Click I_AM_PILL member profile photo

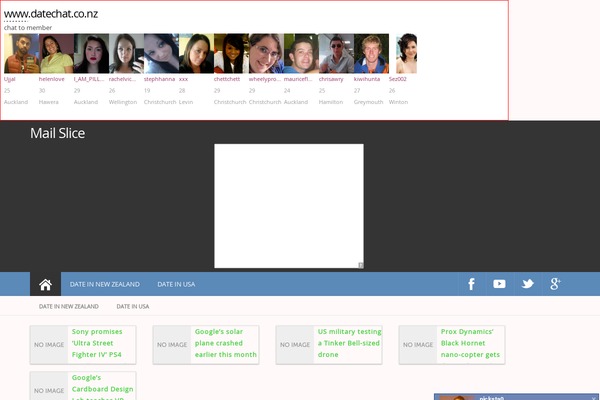point(91,53)
